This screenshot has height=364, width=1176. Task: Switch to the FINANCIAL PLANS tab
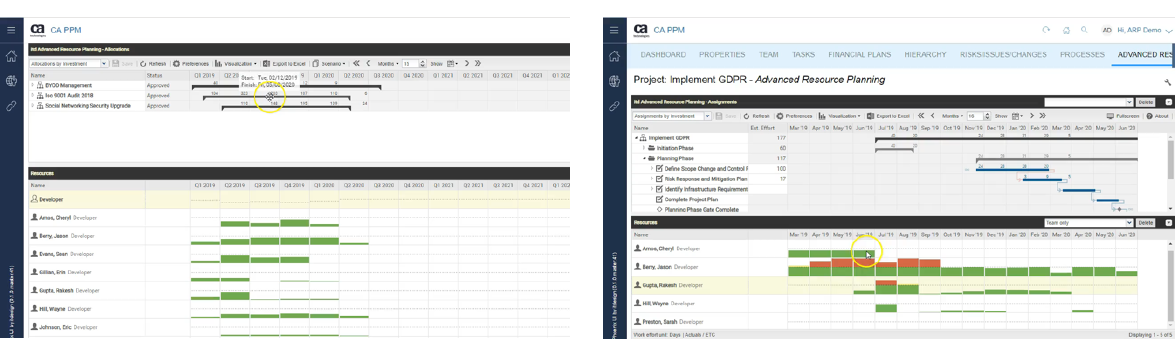[x=860, y=55]
